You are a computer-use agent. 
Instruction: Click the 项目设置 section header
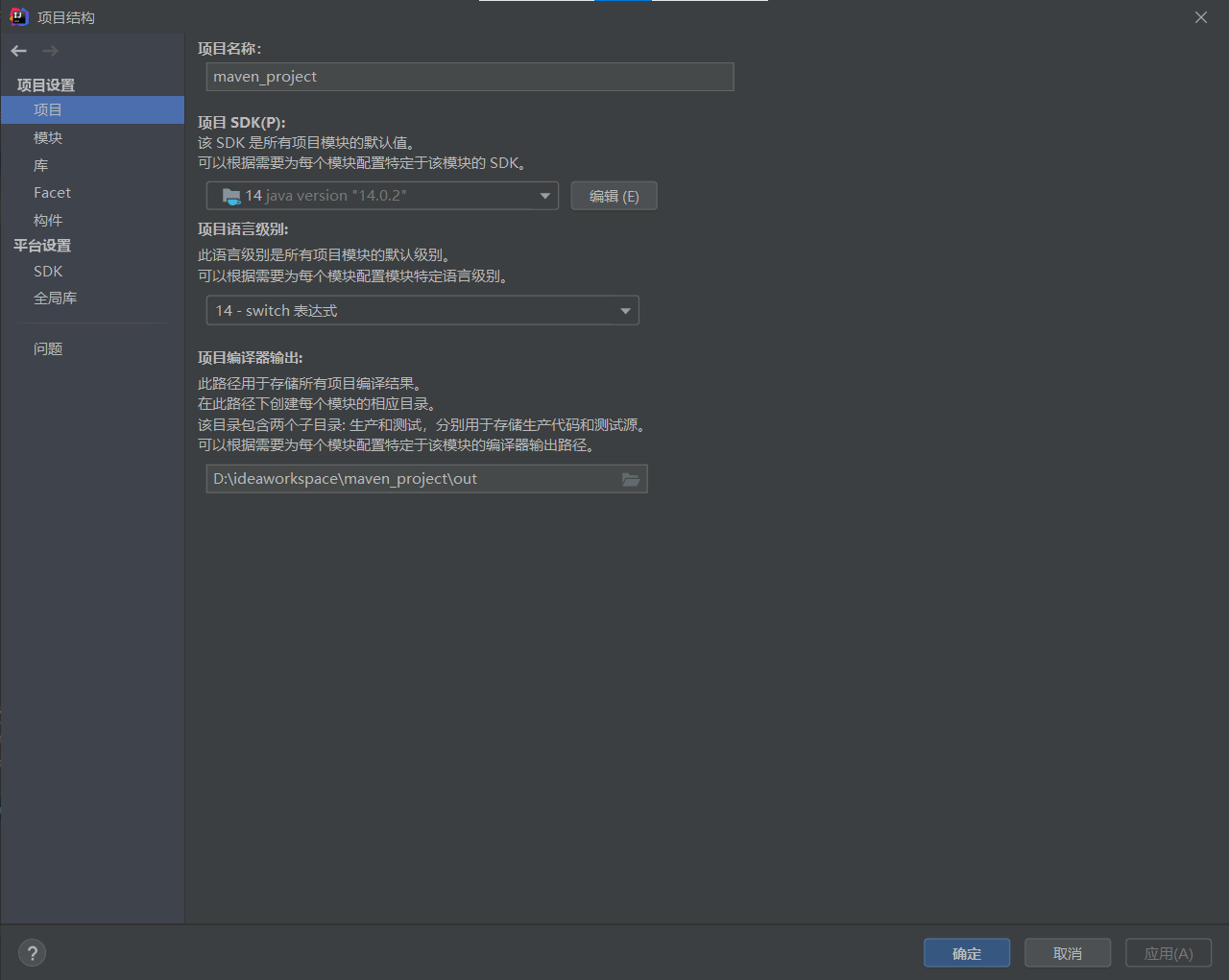46,85
